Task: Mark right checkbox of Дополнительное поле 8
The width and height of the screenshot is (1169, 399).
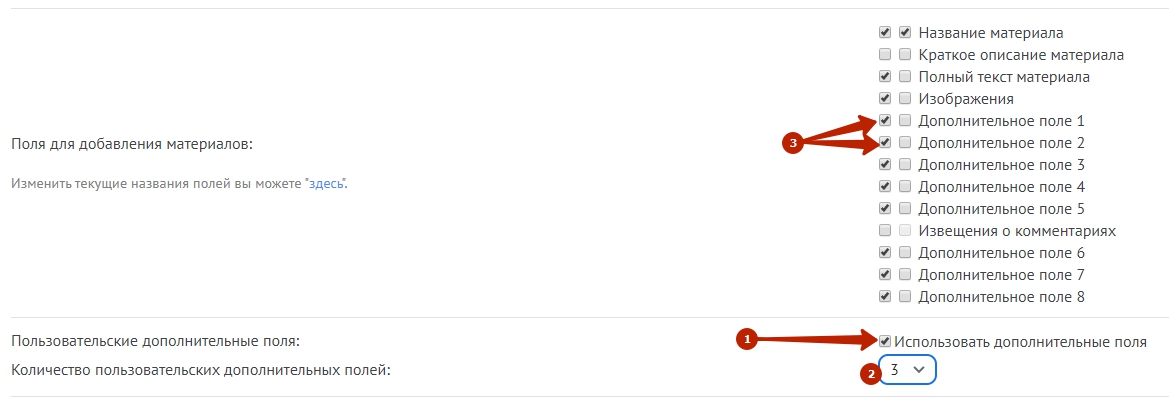Action: click(905, 296)
